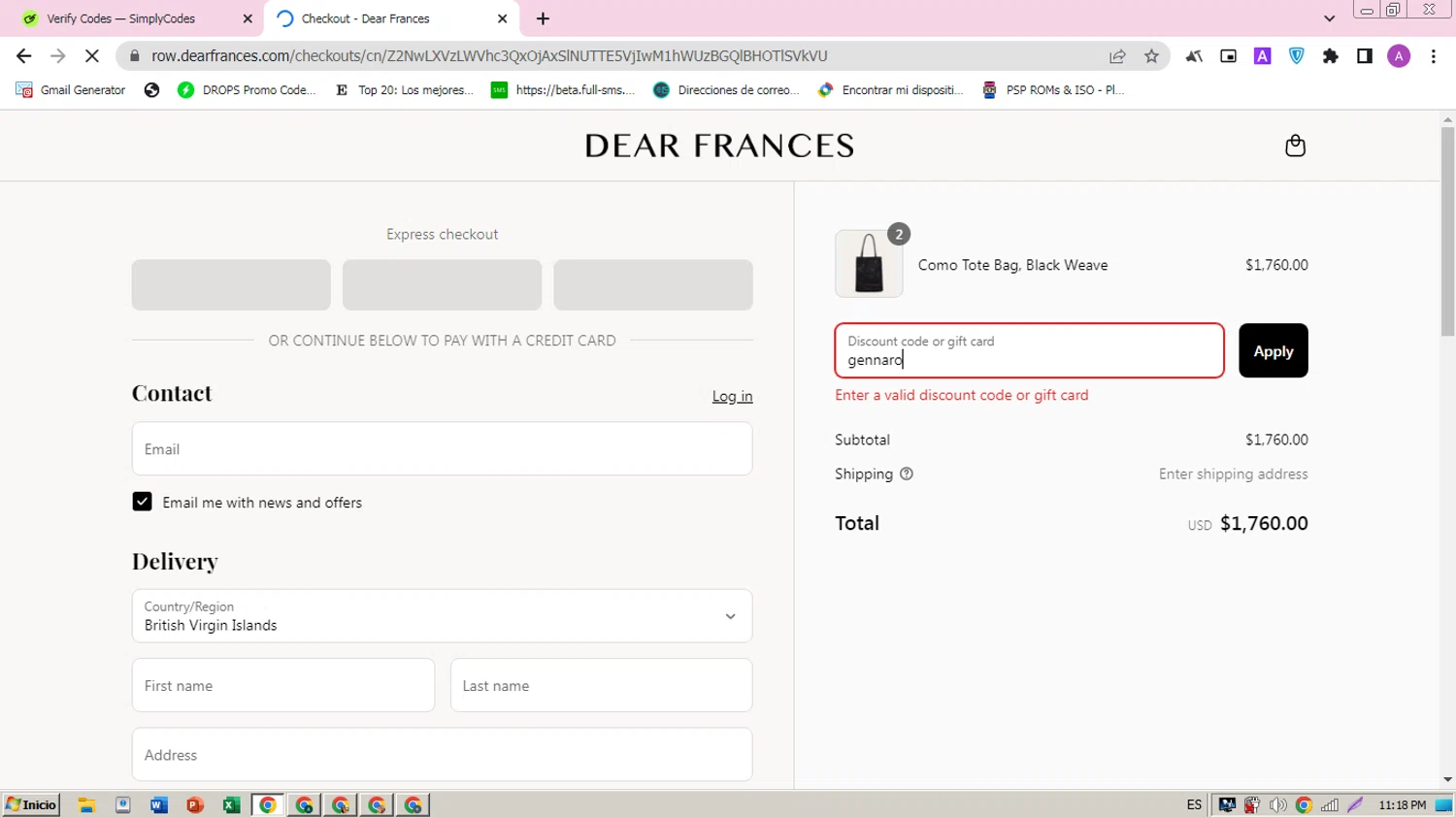Click the Como Tote Bag product thumbnail
The height and width of the screenshot is (818, 1456).
pyautogui.click(x=869, y=263)
